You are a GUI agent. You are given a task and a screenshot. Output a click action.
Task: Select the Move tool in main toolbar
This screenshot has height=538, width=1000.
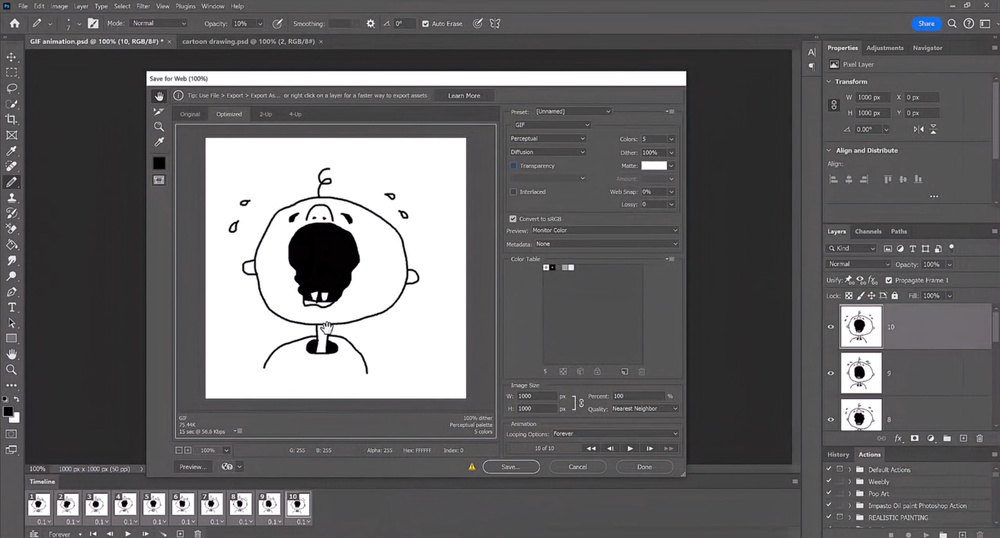coord(11,57)
